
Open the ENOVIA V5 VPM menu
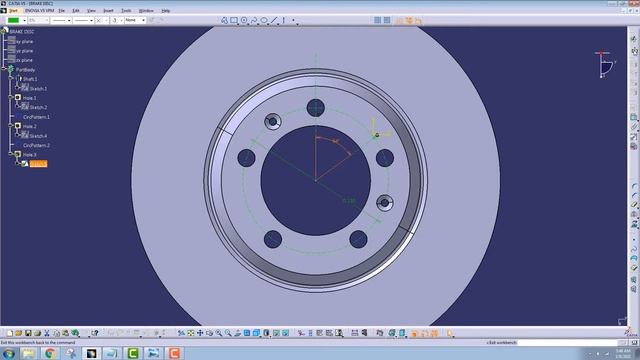[x=39, y=11]
